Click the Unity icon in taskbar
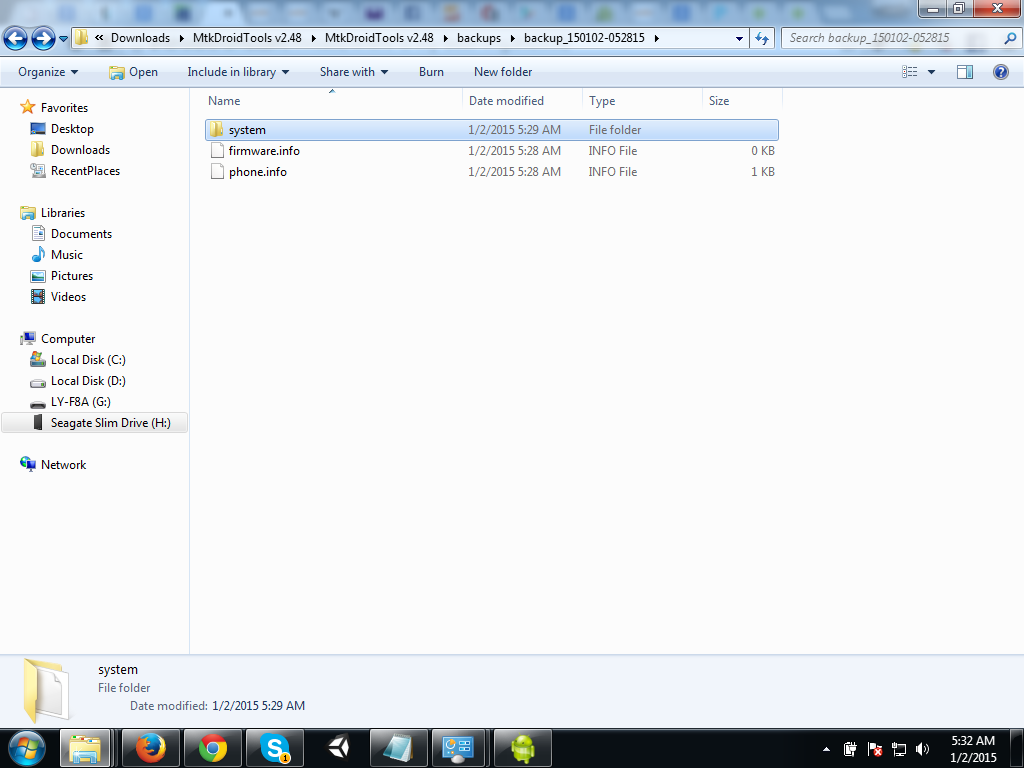 click(337, 748)
